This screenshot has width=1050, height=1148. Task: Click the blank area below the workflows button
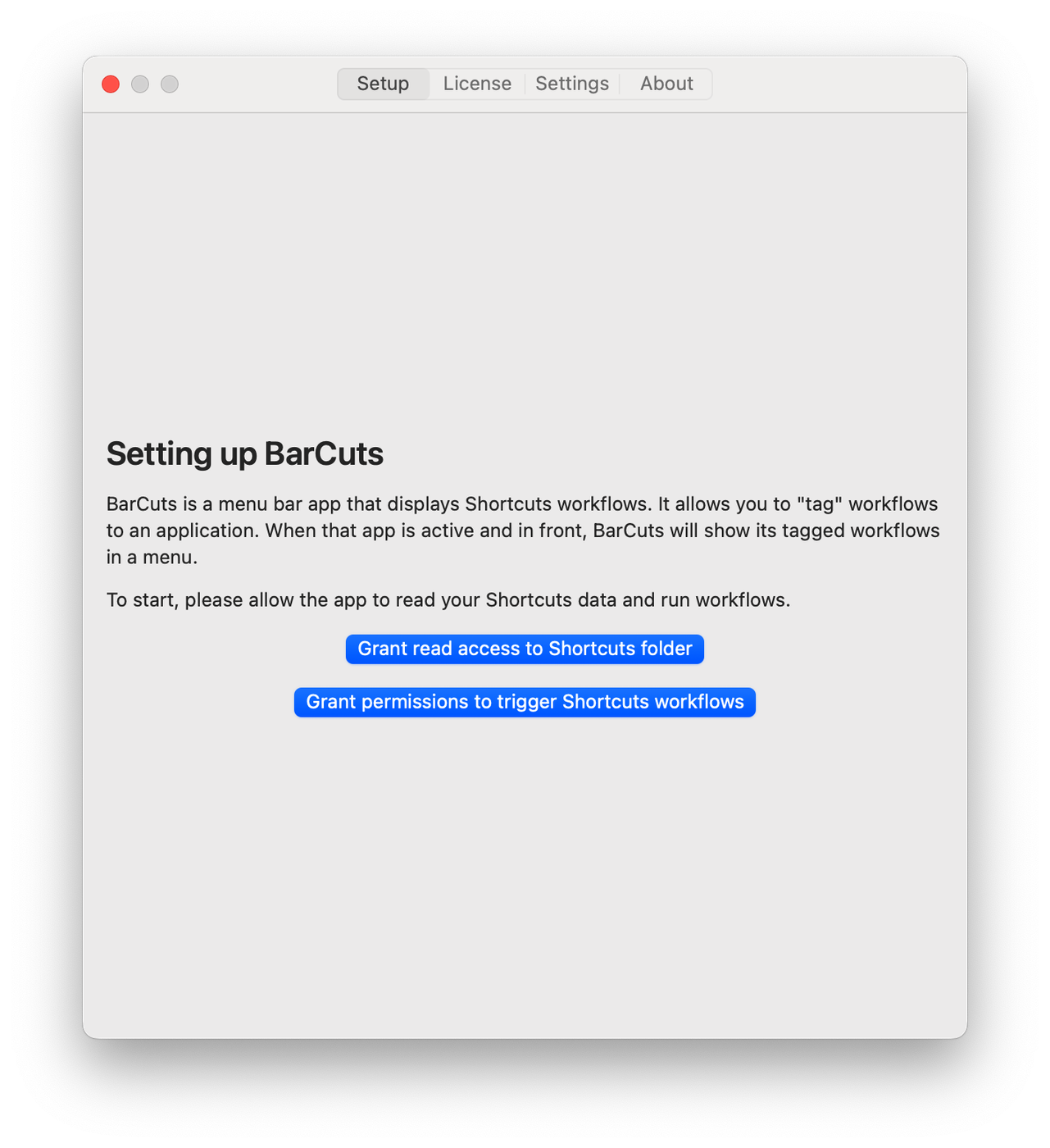point(525,869)
